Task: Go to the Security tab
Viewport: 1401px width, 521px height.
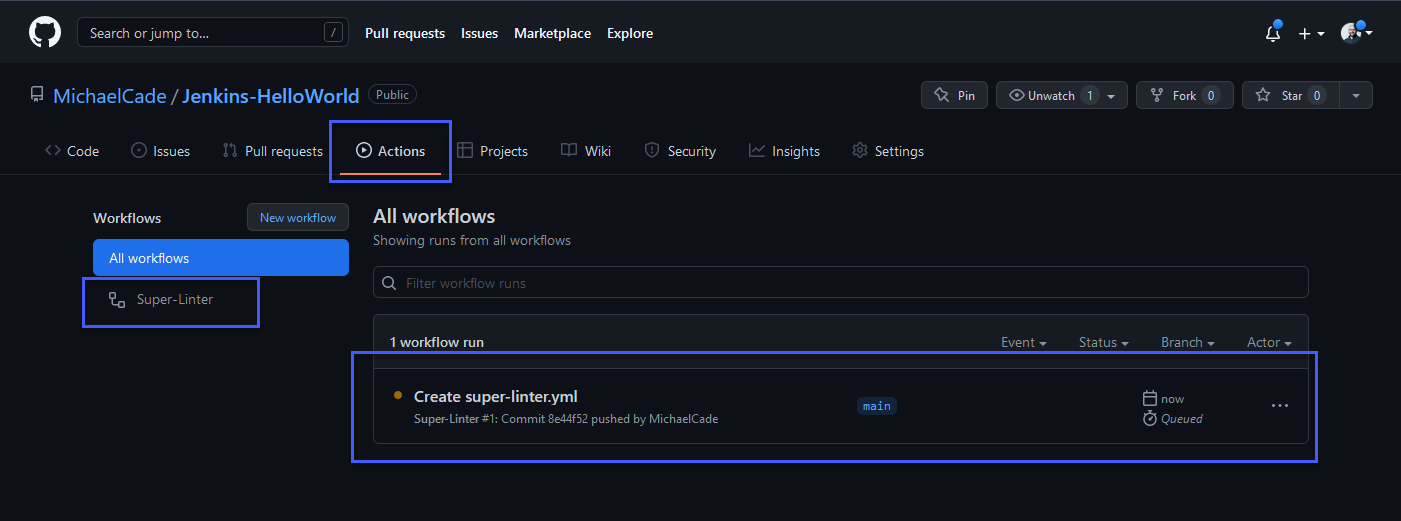Action: pos(680,151)
